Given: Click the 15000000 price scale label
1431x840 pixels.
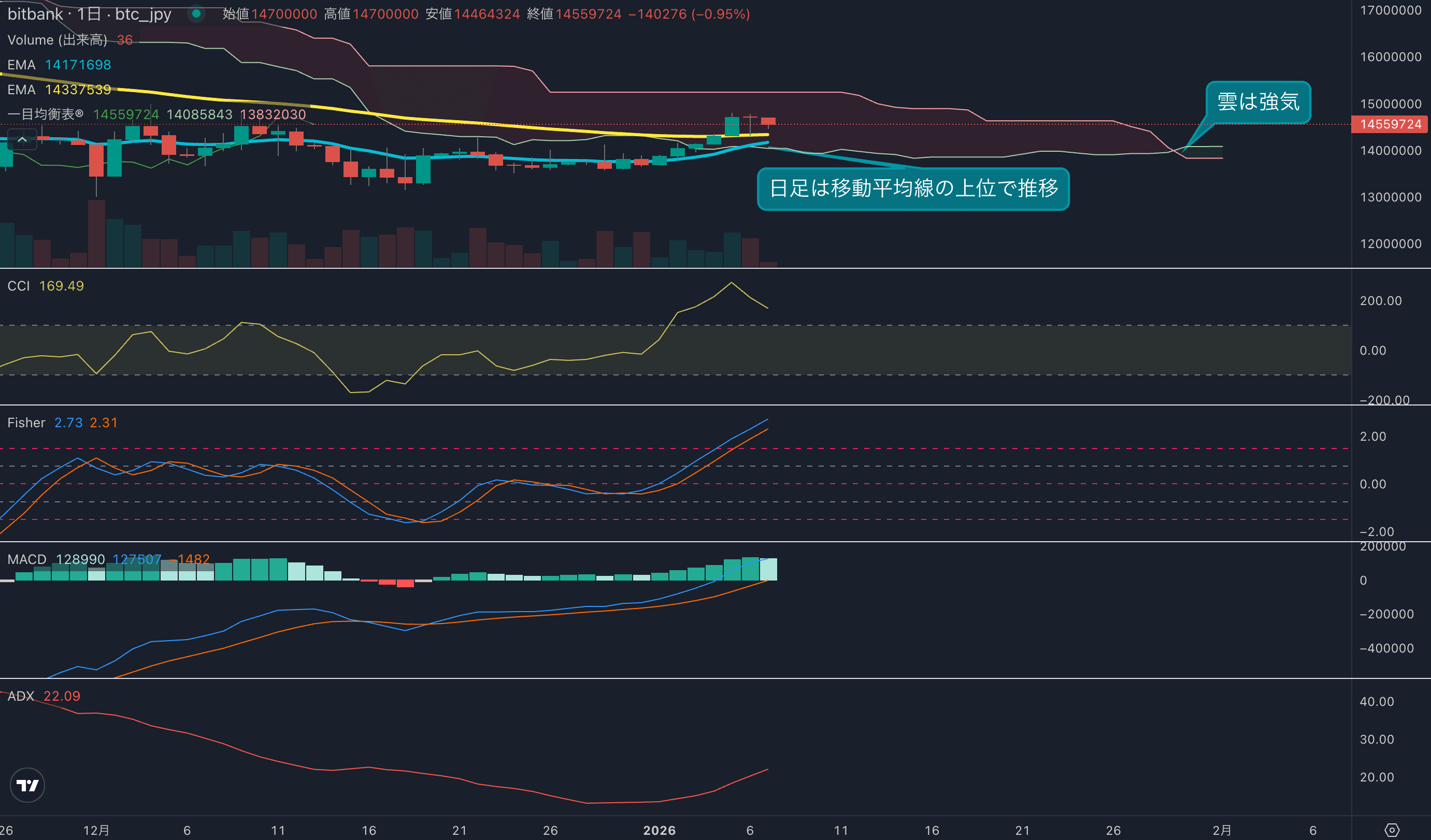Looking at the screenshot, I should click(x=1390, y=104).
